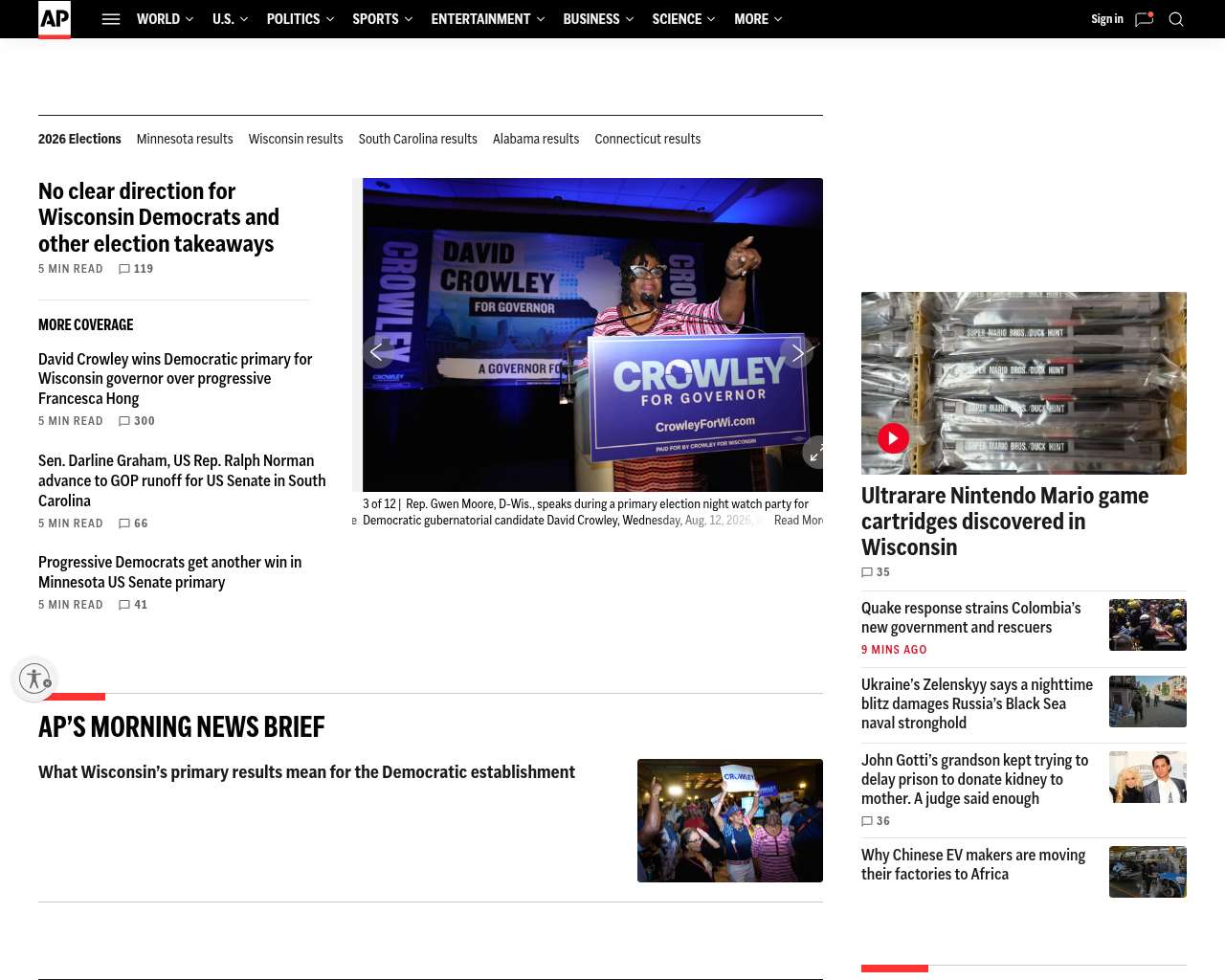Open the 2026 Elections hub link
The height and width of the screenshot is (980, 1225).
(79, 139)
